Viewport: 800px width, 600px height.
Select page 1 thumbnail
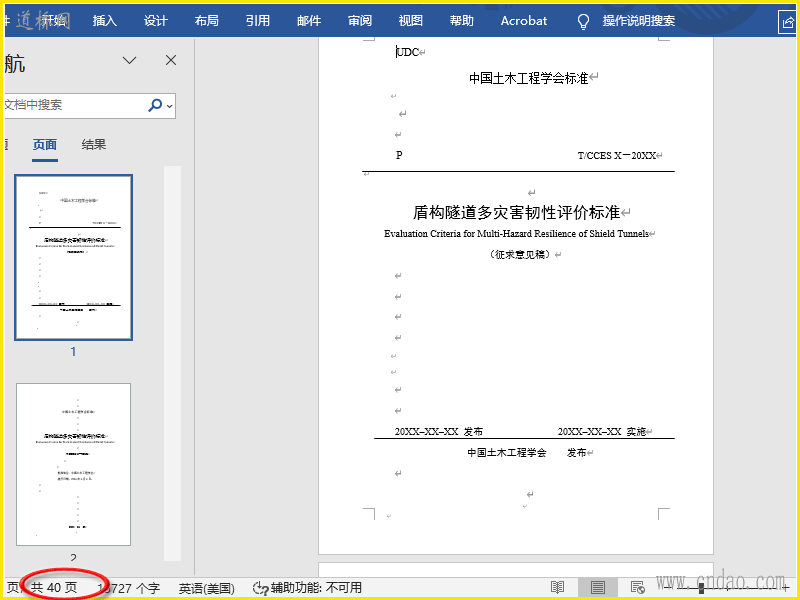pos(73,258)
